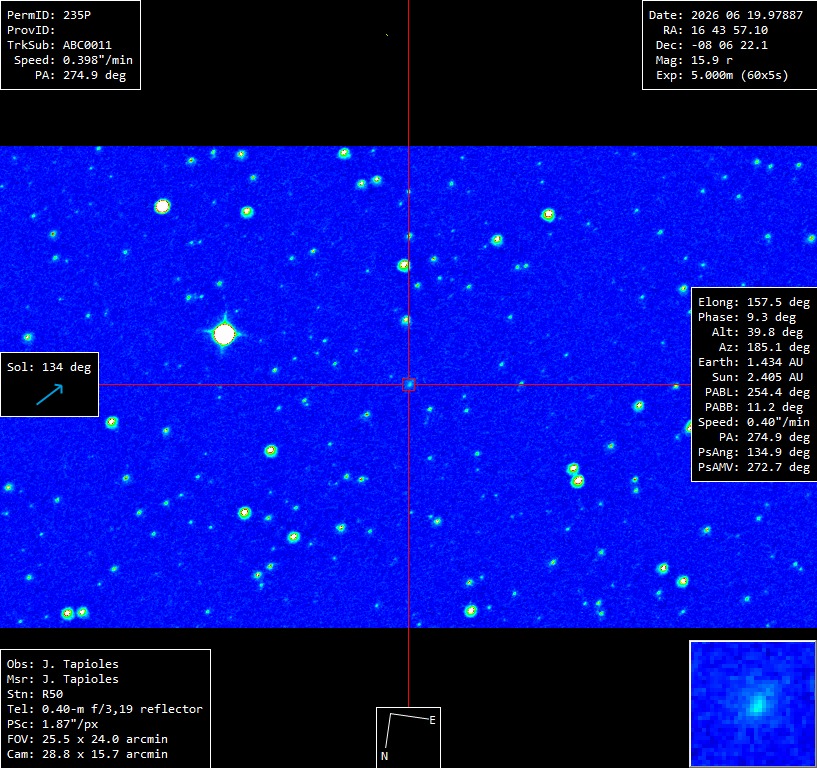The image size is (817, 768).
Task: Click the Exp 5.000m (60x5s) line
Action: click(x=722, y=75)
